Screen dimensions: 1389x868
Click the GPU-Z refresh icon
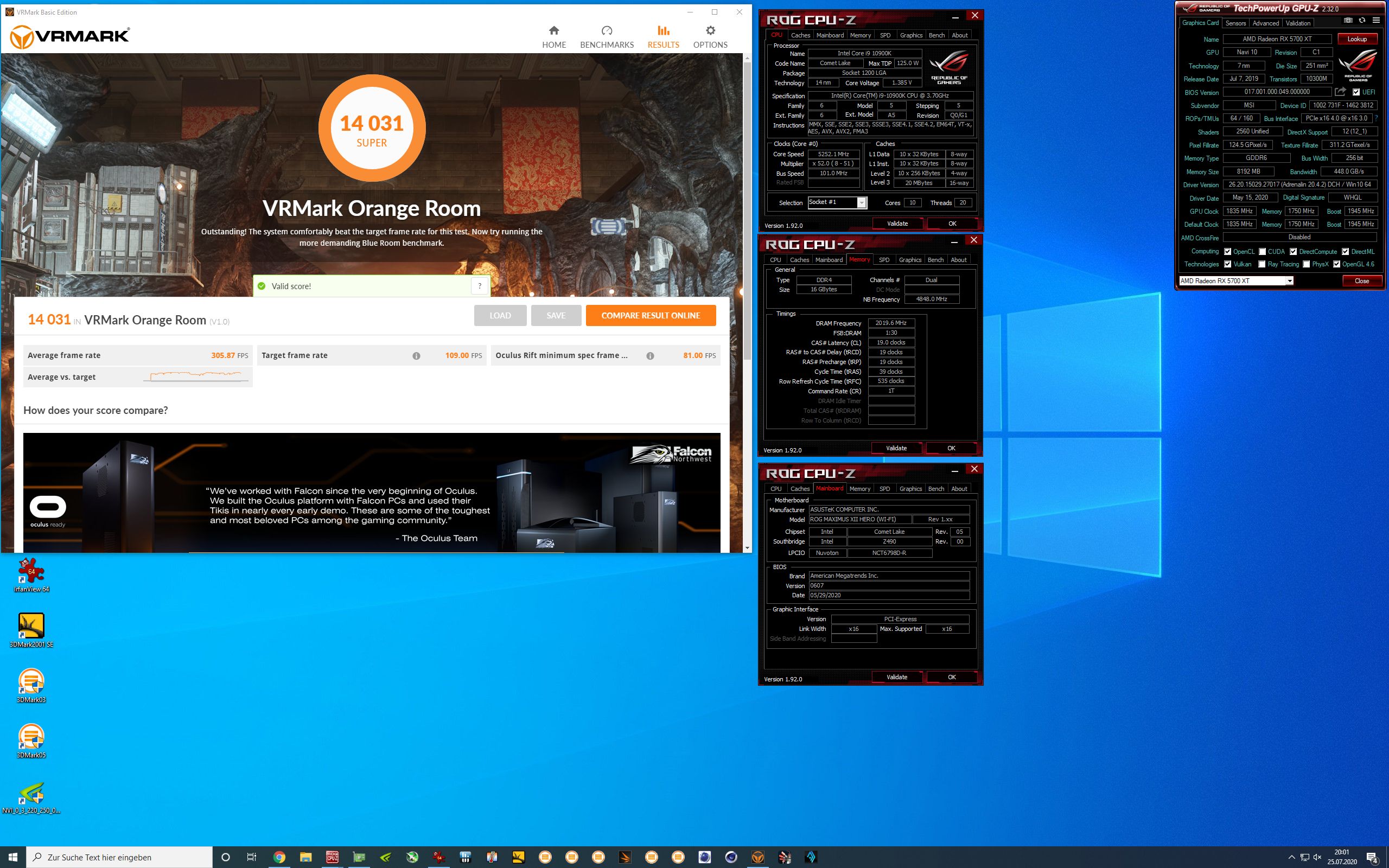1361,20
